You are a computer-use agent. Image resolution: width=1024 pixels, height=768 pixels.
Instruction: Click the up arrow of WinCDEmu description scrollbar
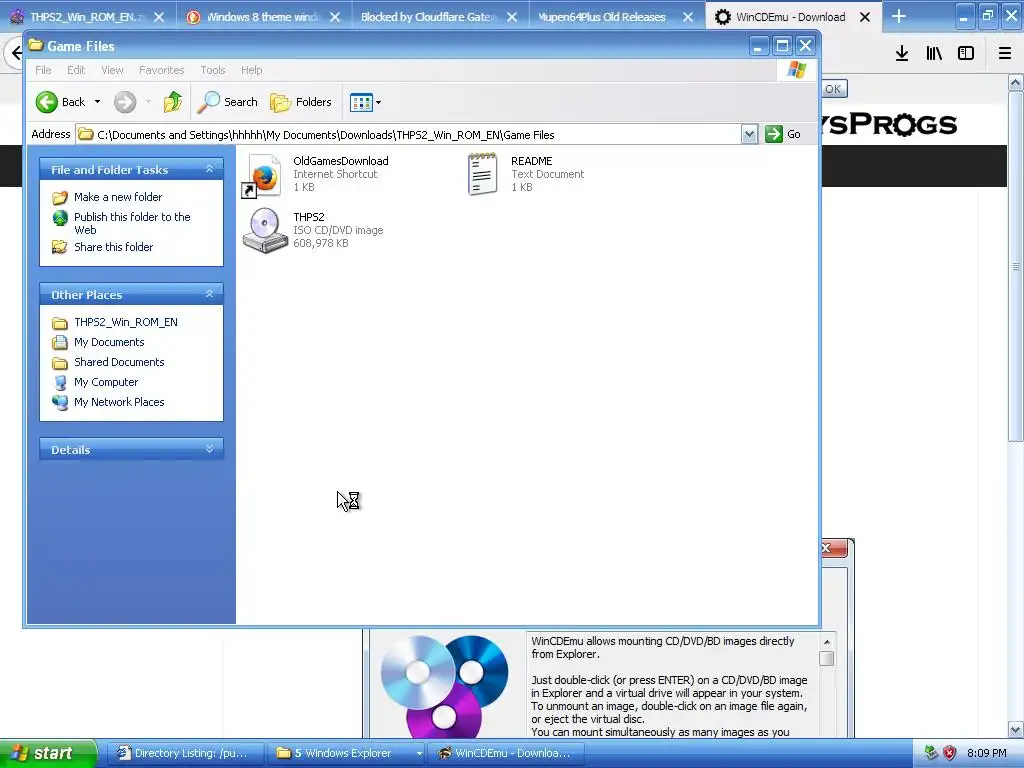[x=827, y=642]
